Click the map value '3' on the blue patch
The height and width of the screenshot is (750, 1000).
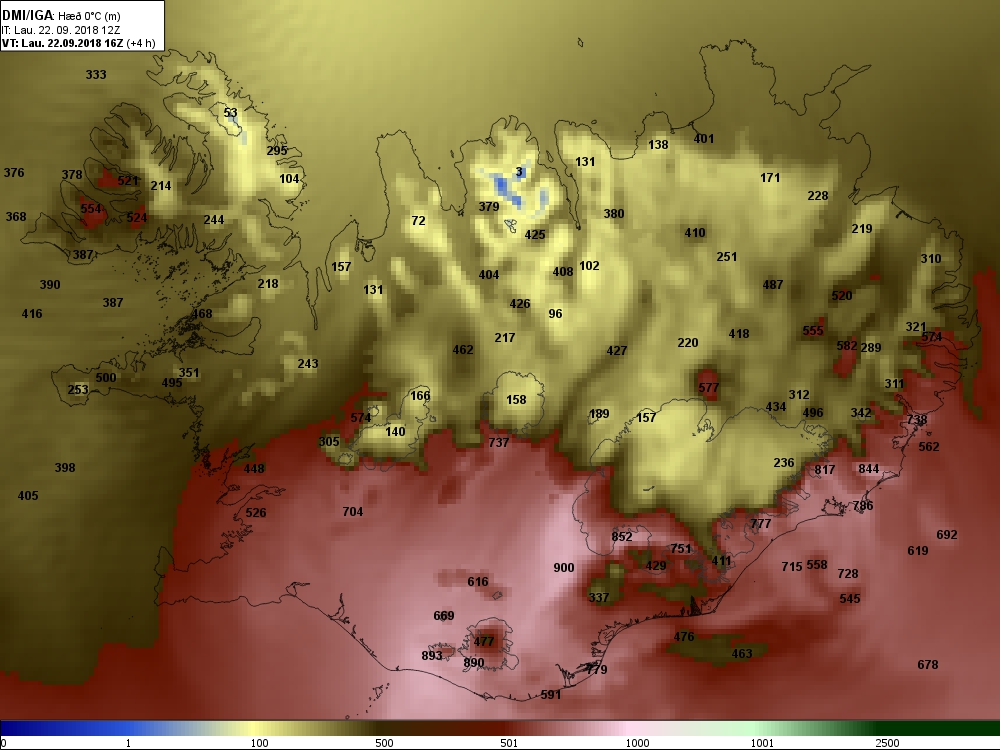point(519,172)
